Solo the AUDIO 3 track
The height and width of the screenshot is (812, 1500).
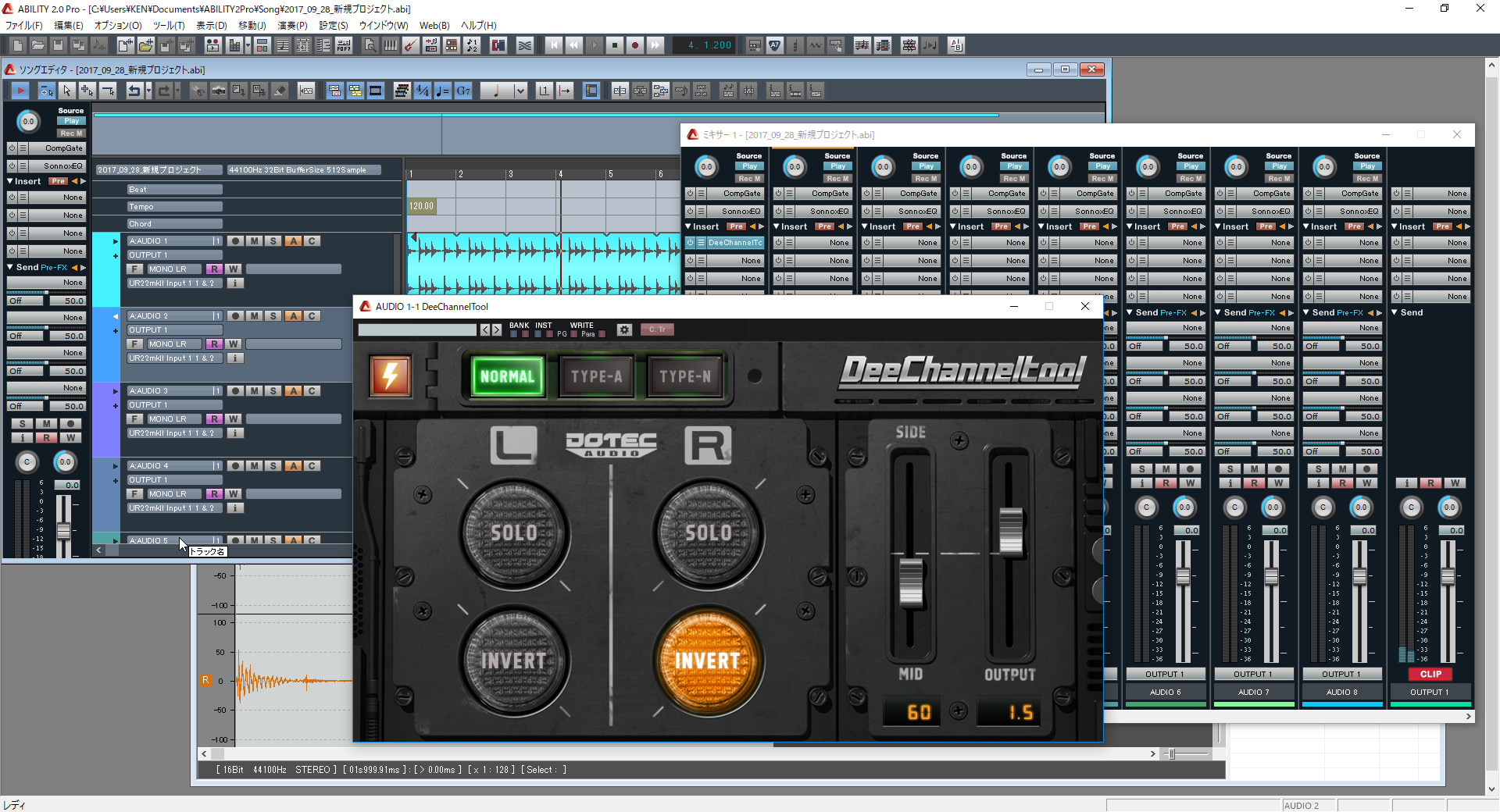click(x=273, y=390)
